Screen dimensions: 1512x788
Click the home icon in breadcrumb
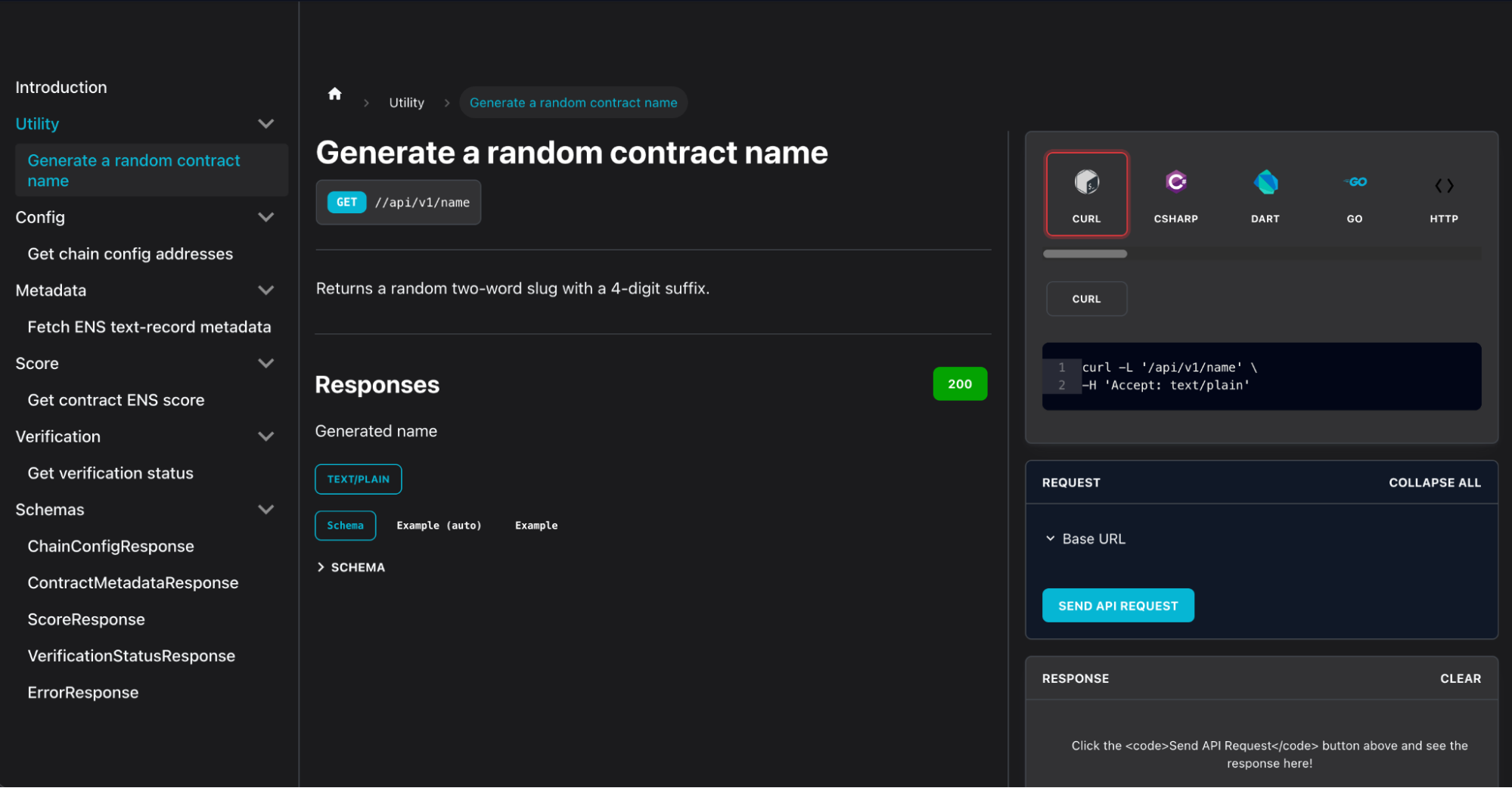pos(334,94)
